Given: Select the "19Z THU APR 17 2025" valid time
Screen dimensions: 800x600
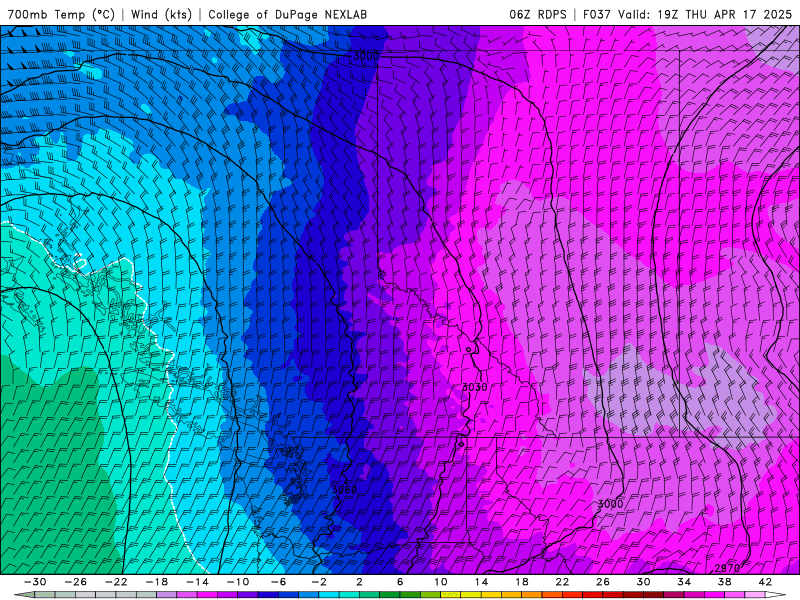Looking at the screenshot, I should 724,14.
